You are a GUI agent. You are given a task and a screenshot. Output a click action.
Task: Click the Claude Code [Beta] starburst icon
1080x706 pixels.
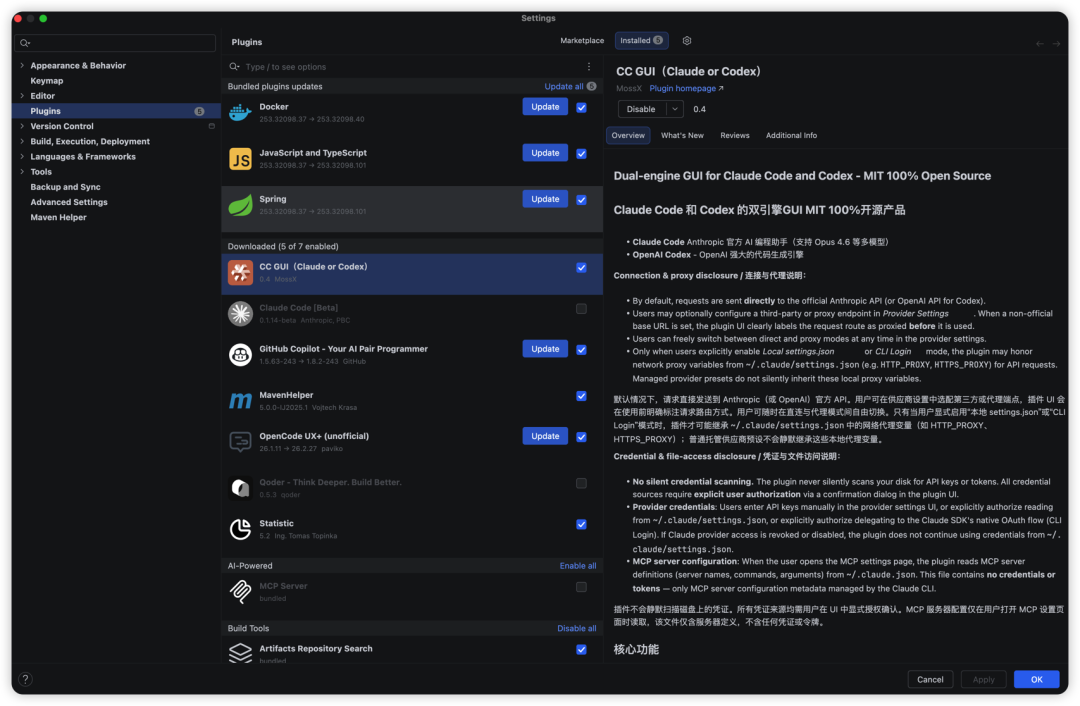(240, 313)
